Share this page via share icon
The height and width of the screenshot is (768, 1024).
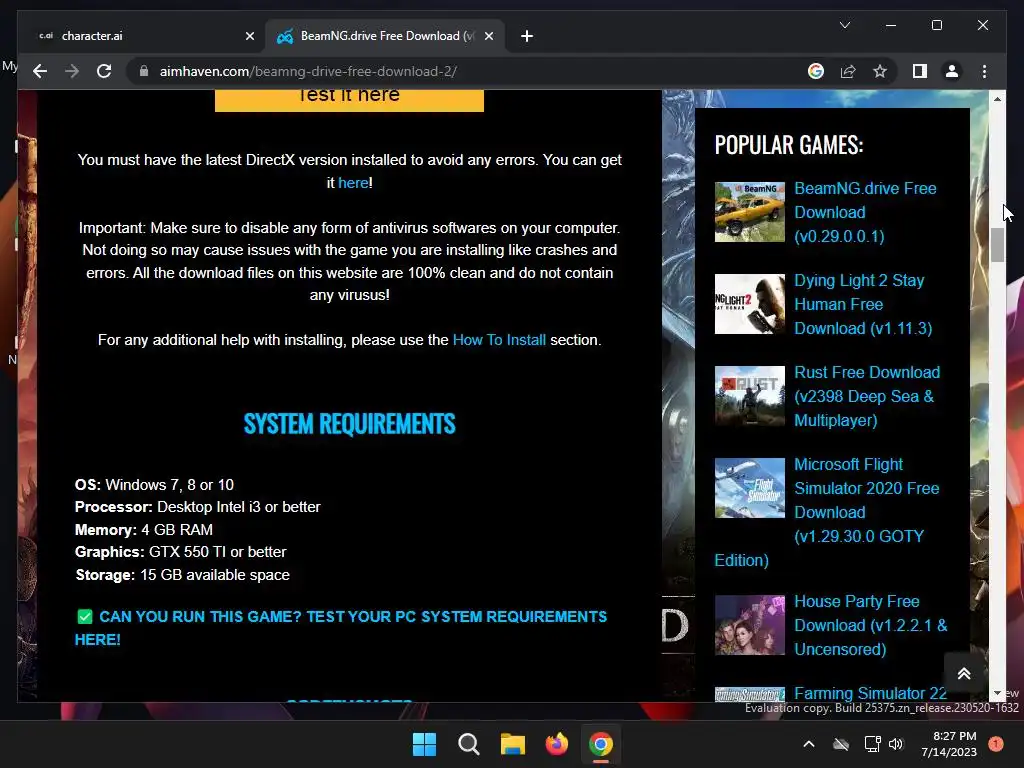click(x=848, y=71)
